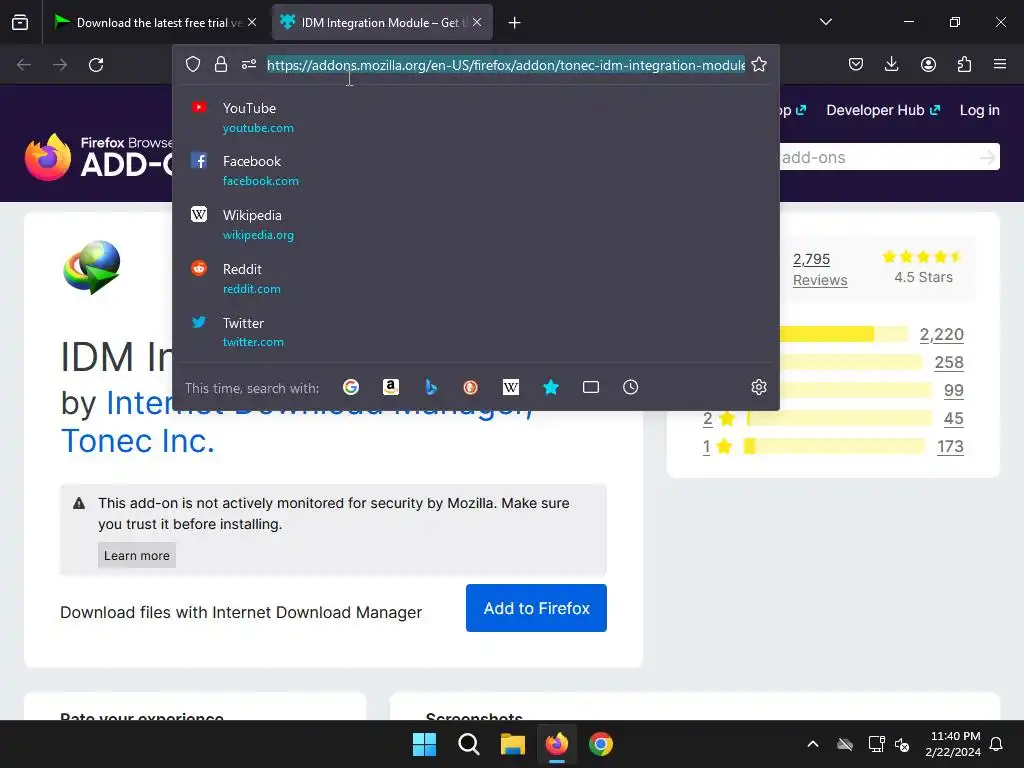Click the site security padlock icon
The image size is (1024, 768).
(221, 64)
